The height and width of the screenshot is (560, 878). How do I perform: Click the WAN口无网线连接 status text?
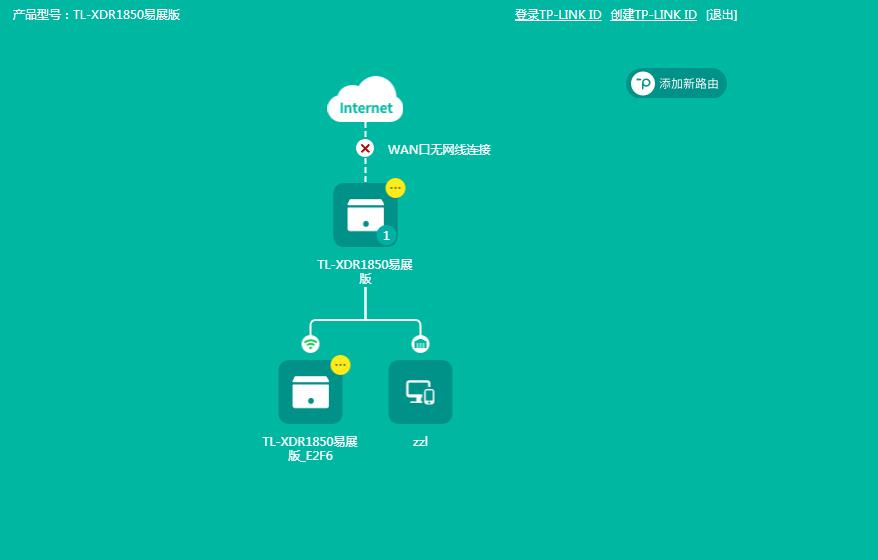[x=439, y=150]
